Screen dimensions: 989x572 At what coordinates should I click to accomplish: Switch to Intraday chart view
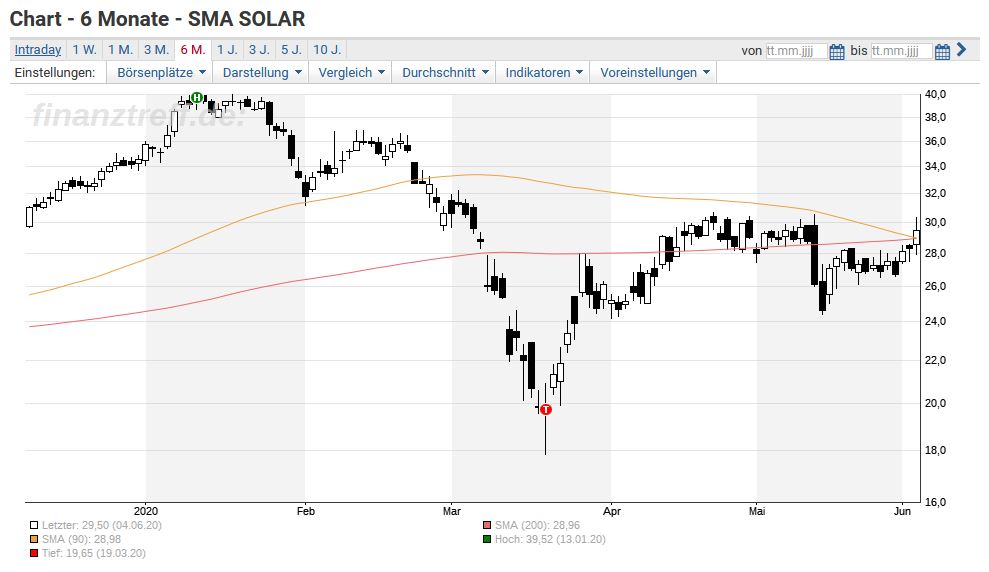(x=38, y=49)
